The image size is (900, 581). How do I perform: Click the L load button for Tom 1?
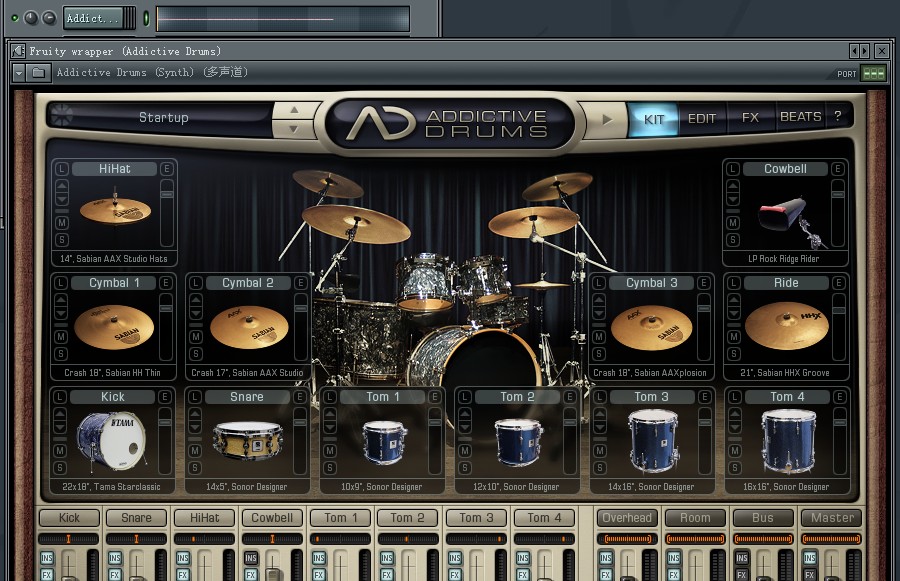[330, 397]
